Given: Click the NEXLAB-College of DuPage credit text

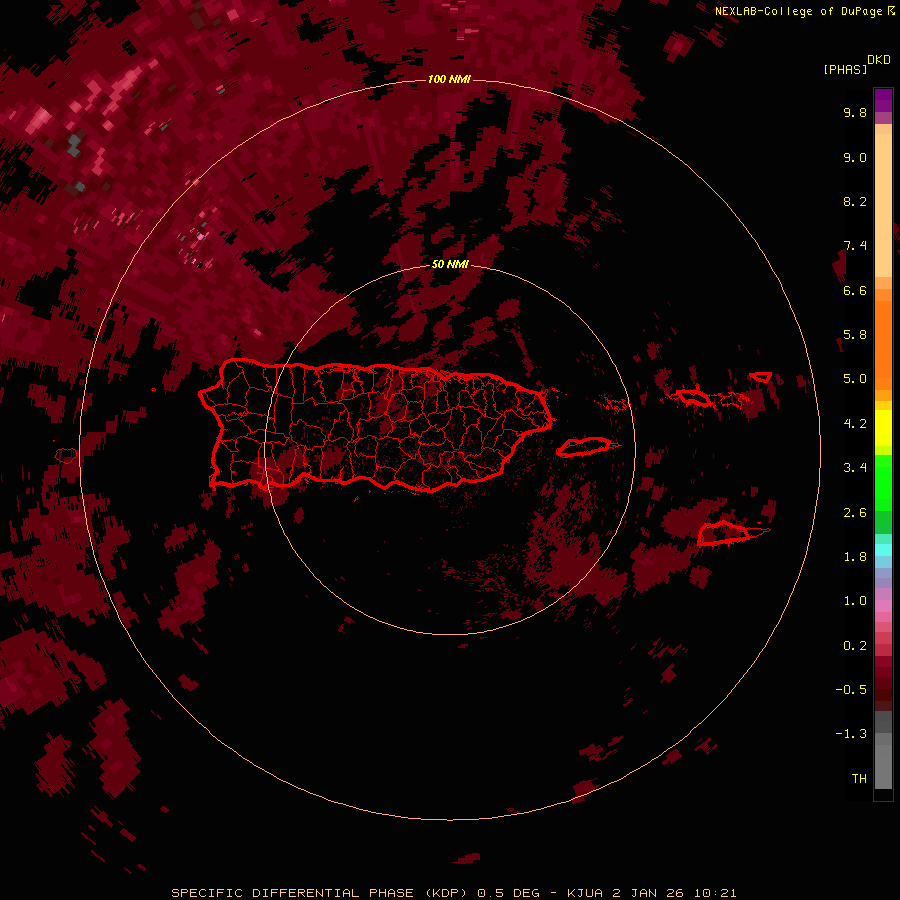Looking at the screenshot, I should 800,11.
